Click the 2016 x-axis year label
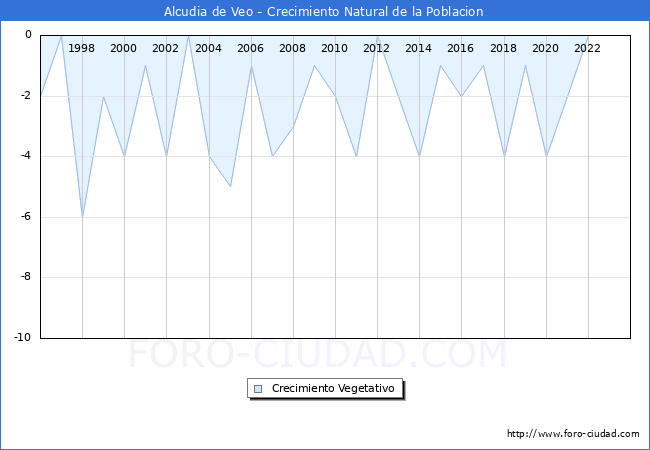Screen dimensions: 650x450 point(460,48)
